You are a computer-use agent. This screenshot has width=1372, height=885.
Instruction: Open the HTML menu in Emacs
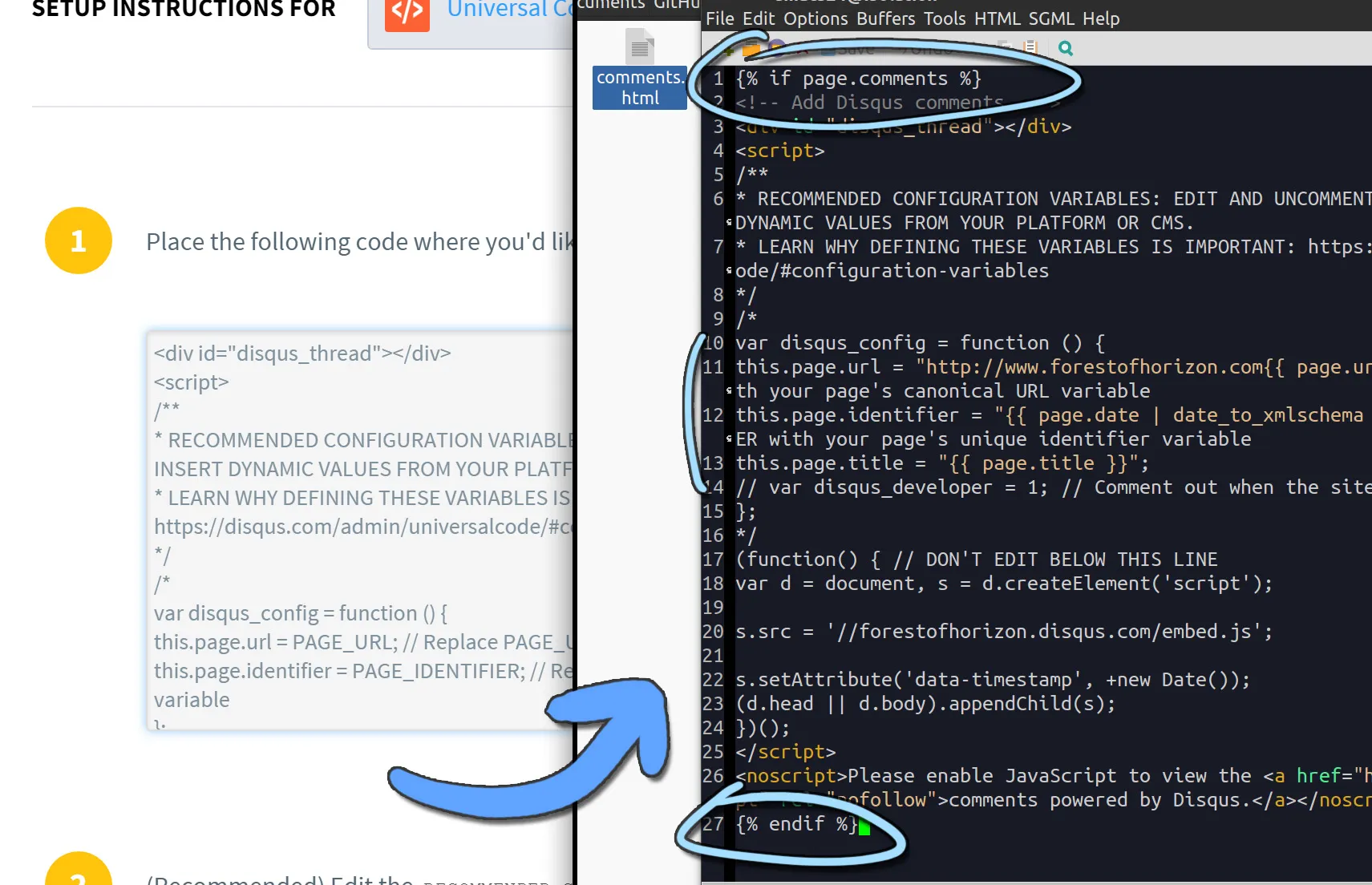click(997, 18)
